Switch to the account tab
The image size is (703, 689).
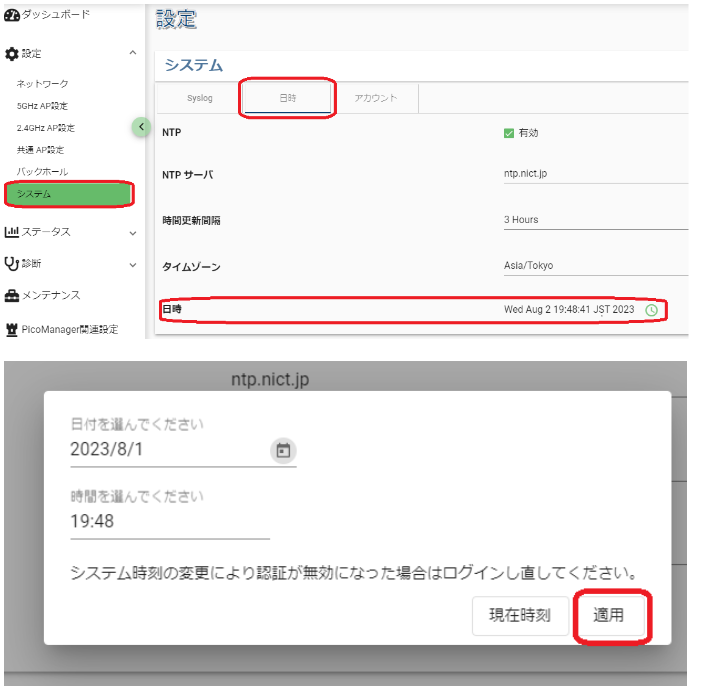coord(376,98)
